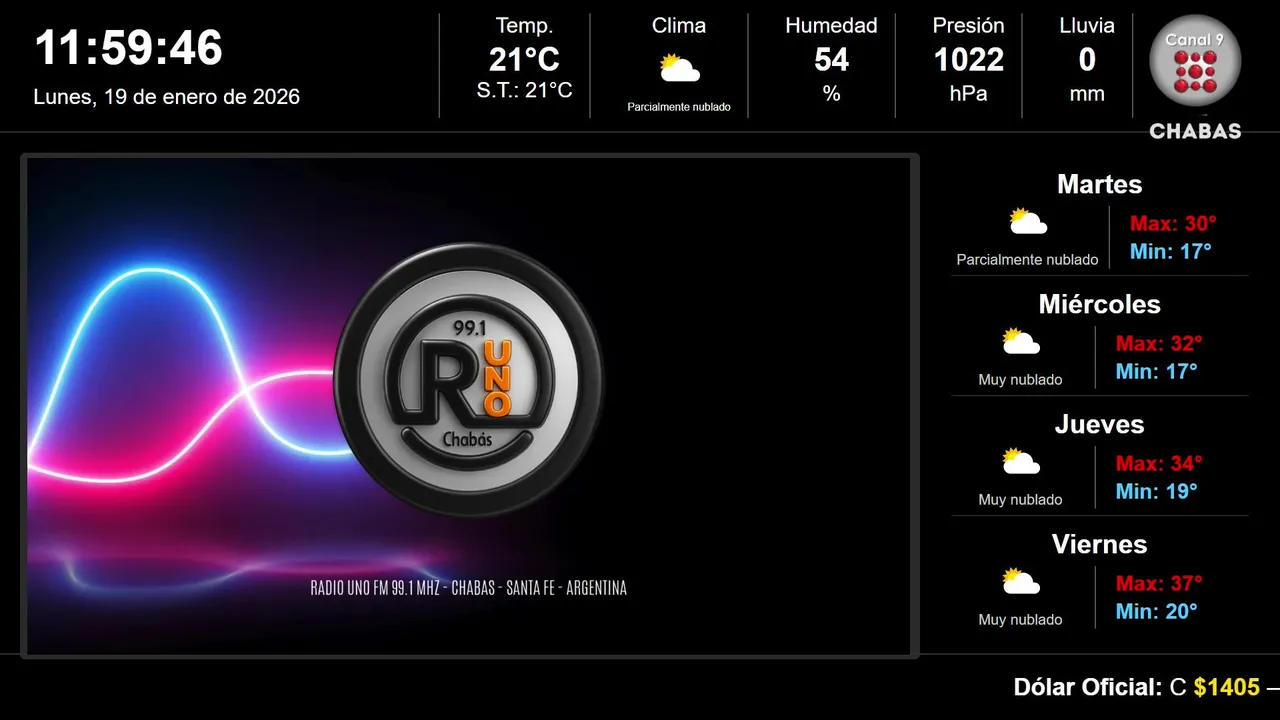Click the Miércoles day heading
Screen dimensions: 1280x720
coord(1099,304)
